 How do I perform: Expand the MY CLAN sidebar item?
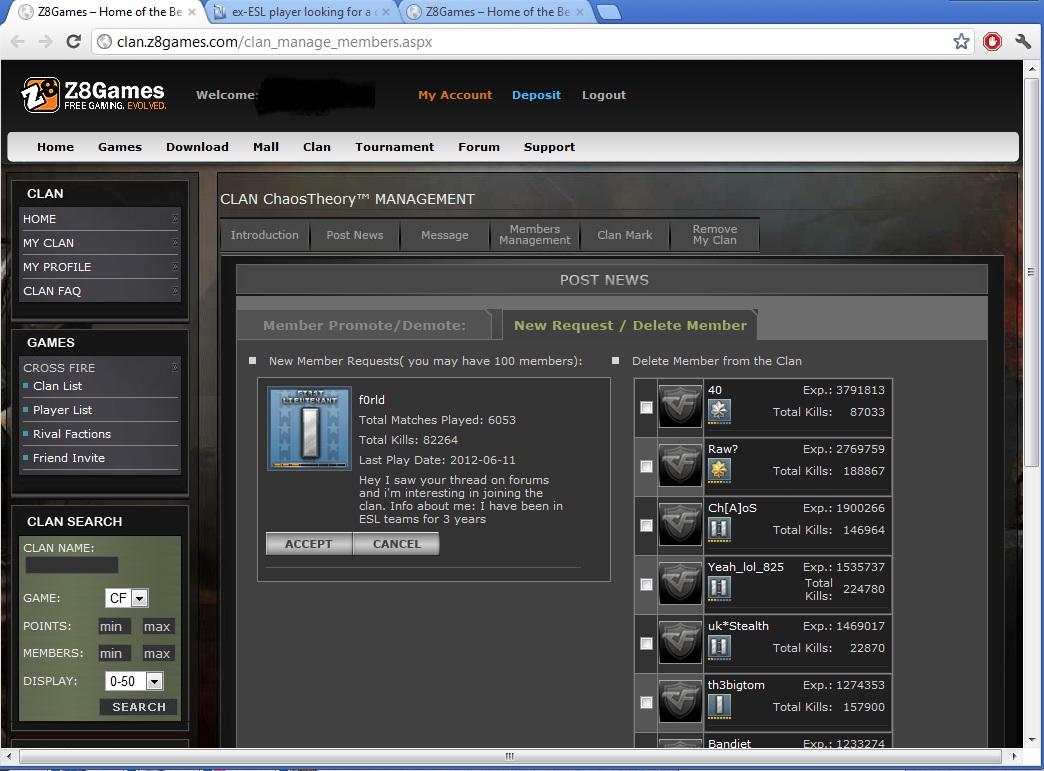pos(99,243)
